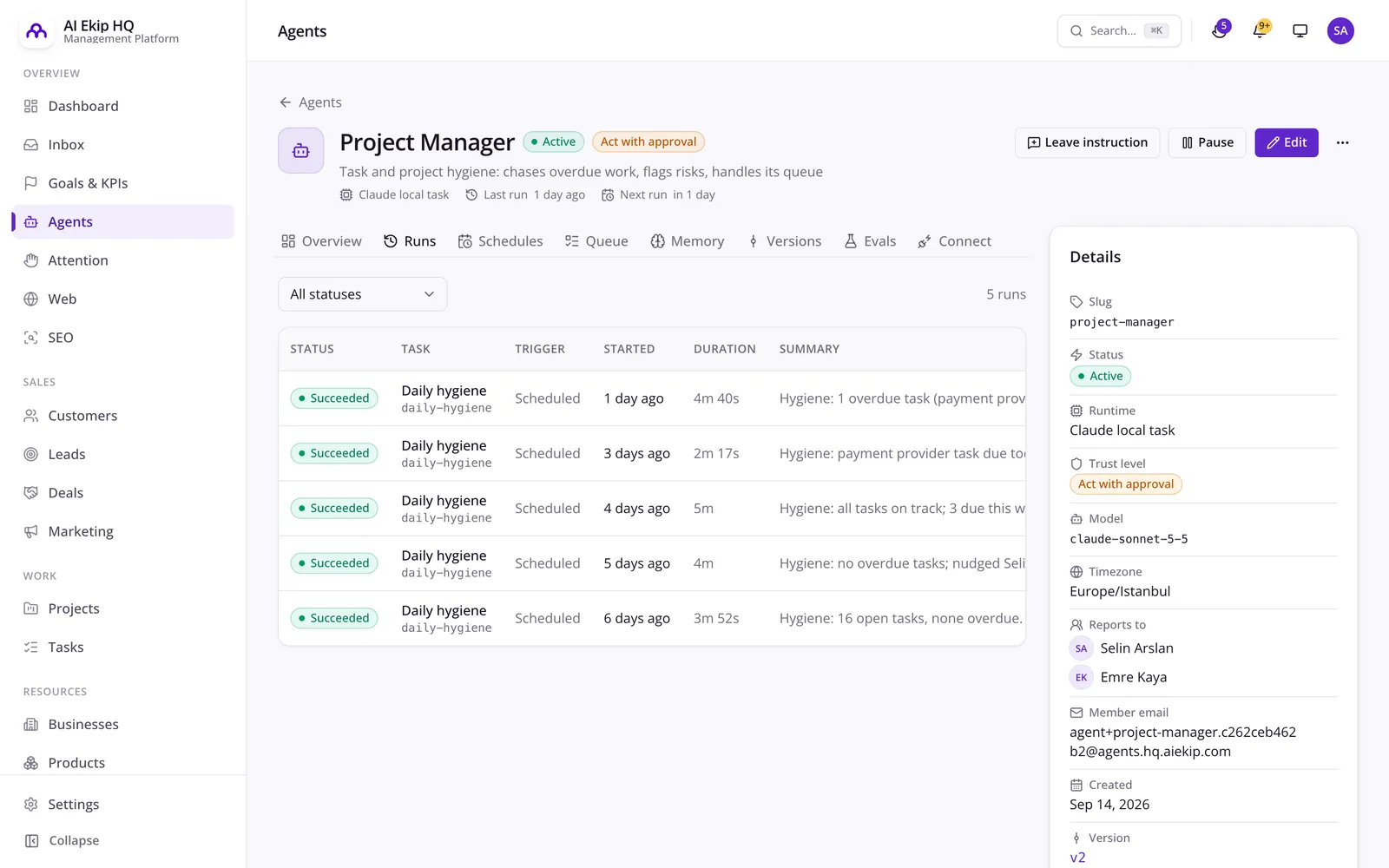This screenshot has height=868, width=1389.
Task: Switch to the Evals tab
Action: [x=870, y=241]
